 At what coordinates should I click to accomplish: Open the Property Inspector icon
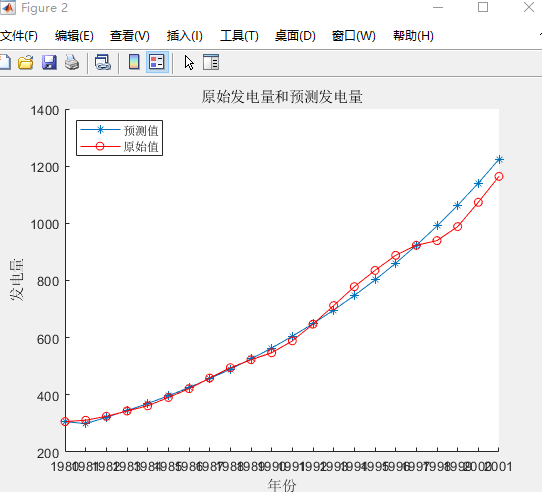(211, 63)
